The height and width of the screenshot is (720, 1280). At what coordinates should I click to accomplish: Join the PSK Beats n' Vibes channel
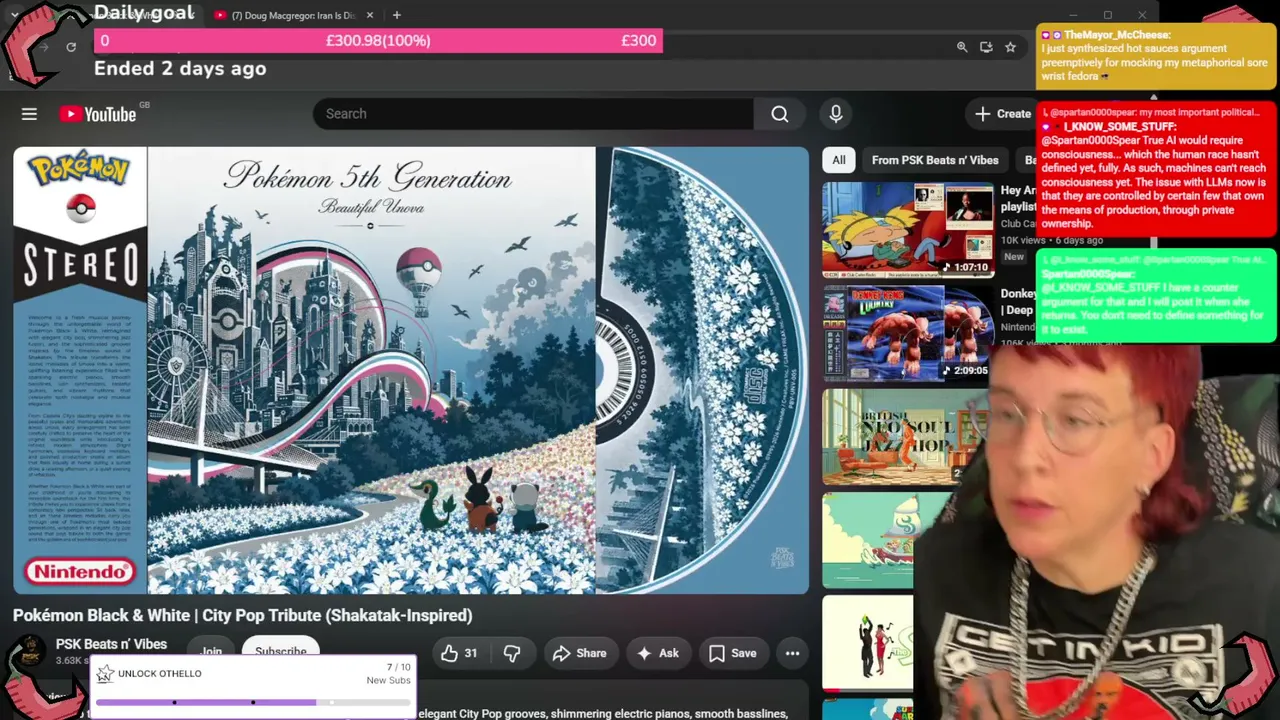(211, 651)
